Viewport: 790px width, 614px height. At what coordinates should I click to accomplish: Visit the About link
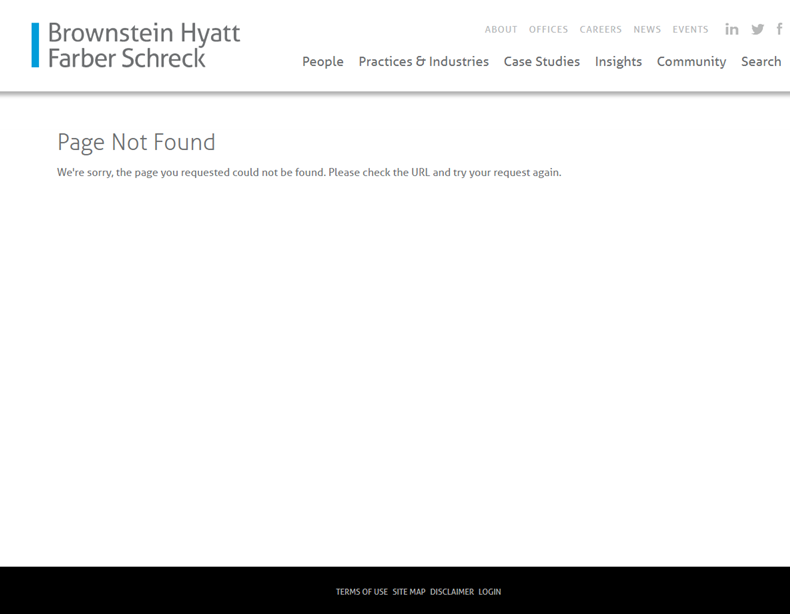(501, 29)
